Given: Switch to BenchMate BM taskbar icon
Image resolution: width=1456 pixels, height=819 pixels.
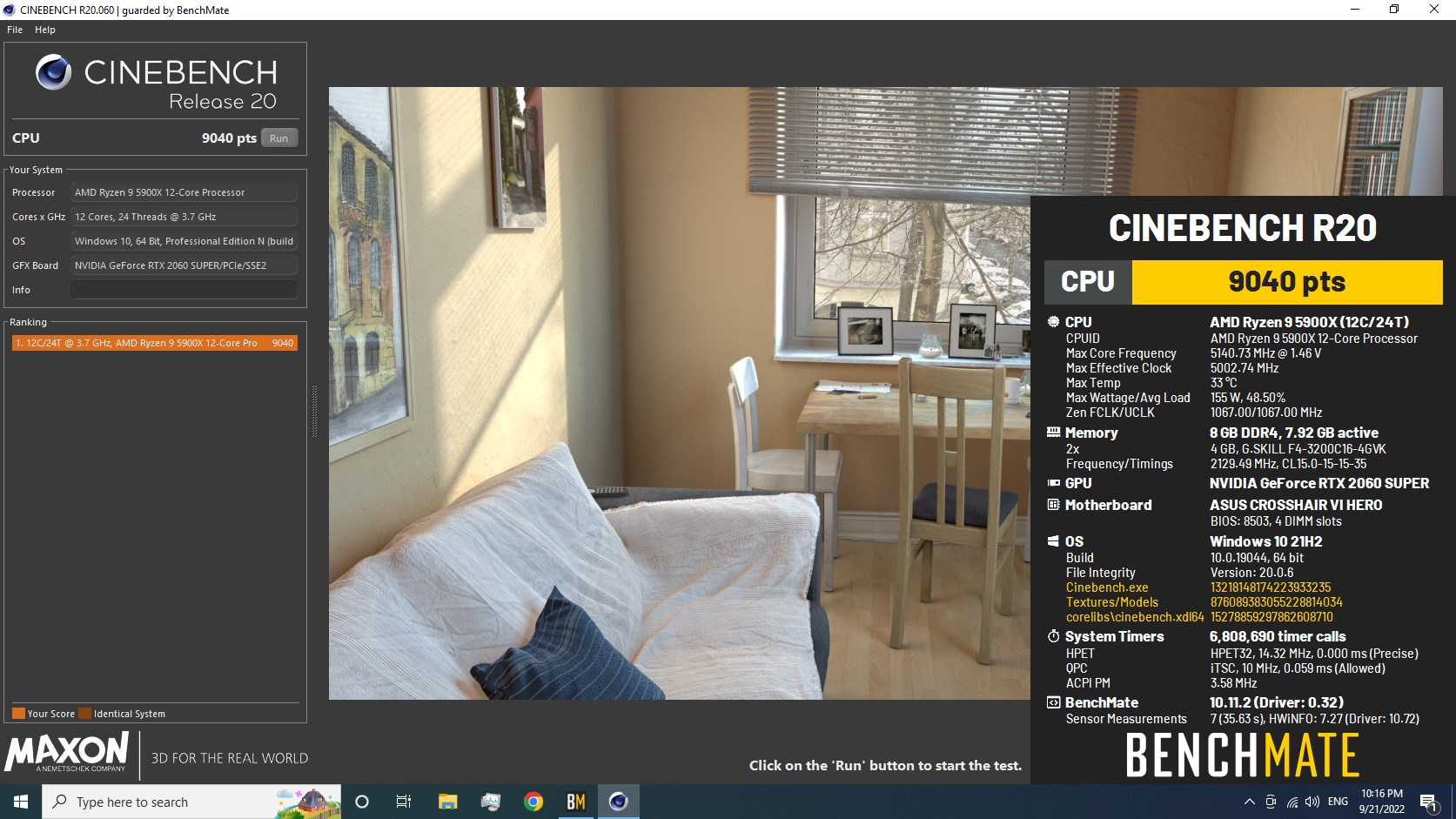Looking at the screenshot, I should pyautogui.click(x=576, y=802).
